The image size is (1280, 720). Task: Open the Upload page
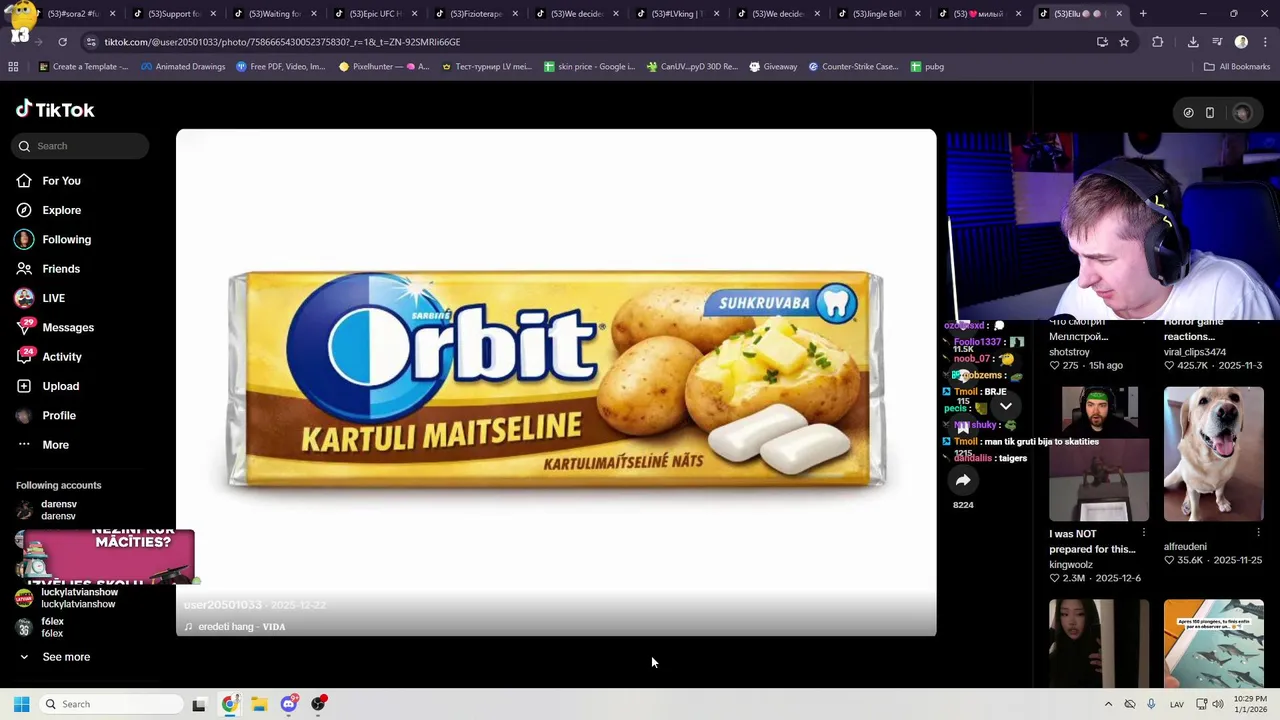click(60, 386)
